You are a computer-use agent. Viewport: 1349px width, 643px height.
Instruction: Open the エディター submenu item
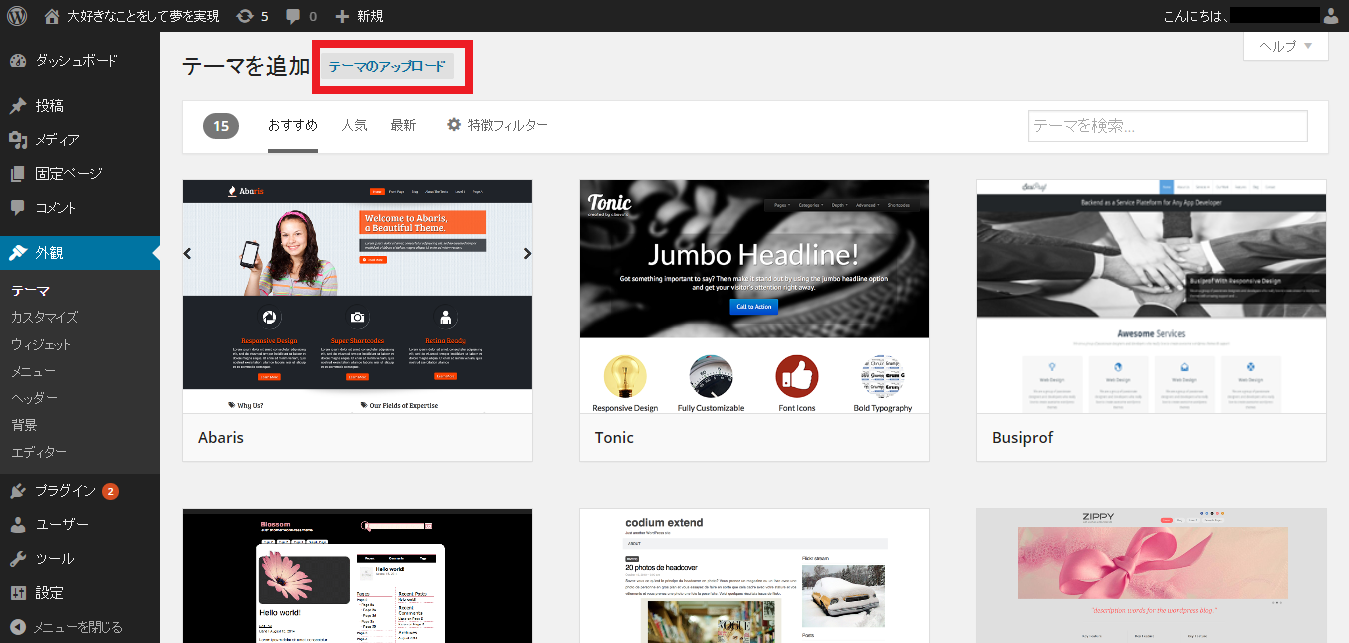point(39,452)
